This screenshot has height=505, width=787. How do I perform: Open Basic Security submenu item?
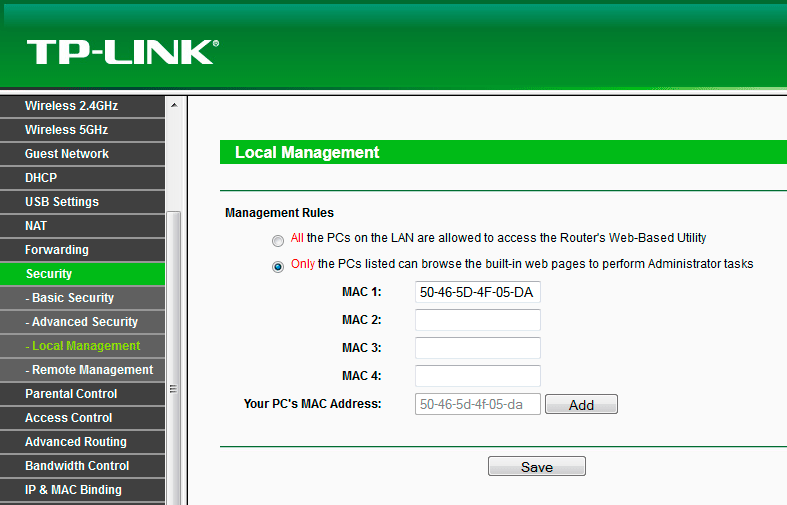coord(70,298)
